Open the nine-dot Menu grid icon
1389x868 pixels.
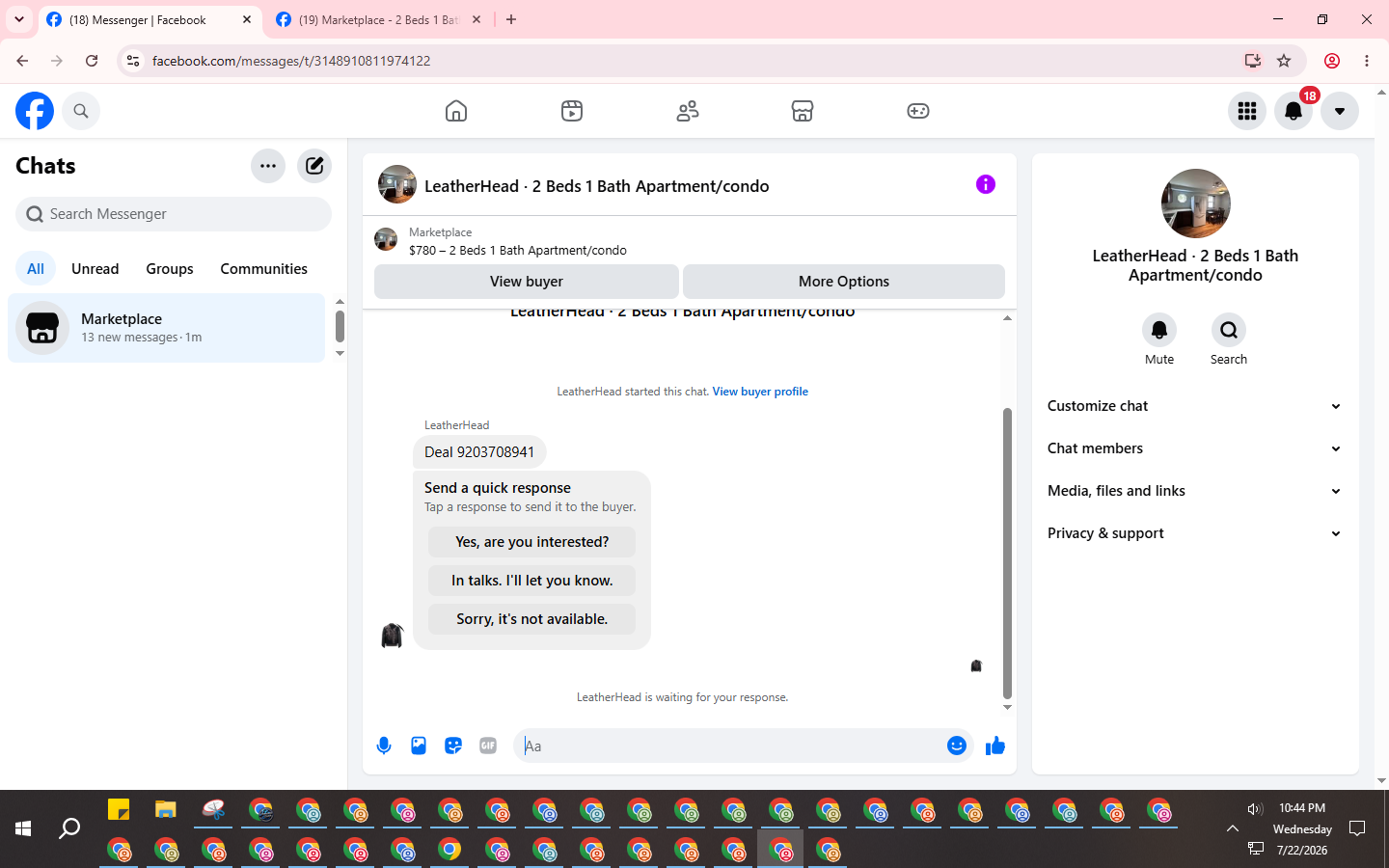[1247, 111]
